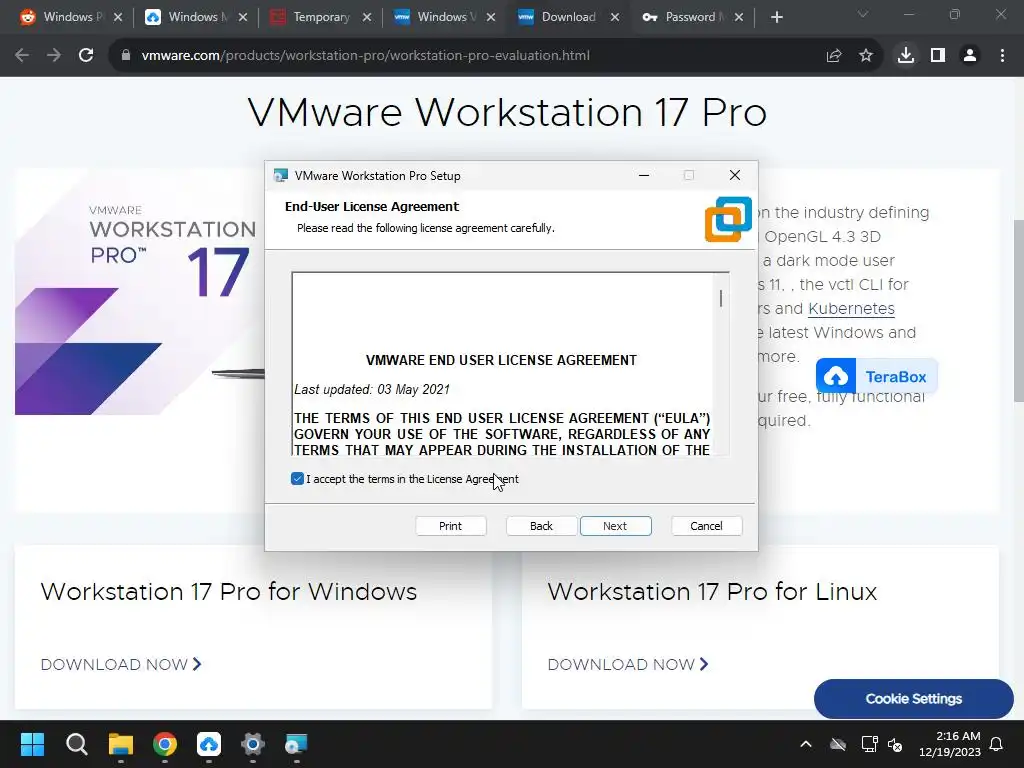Bookmark this page with the star

click(x=866, y=56)
